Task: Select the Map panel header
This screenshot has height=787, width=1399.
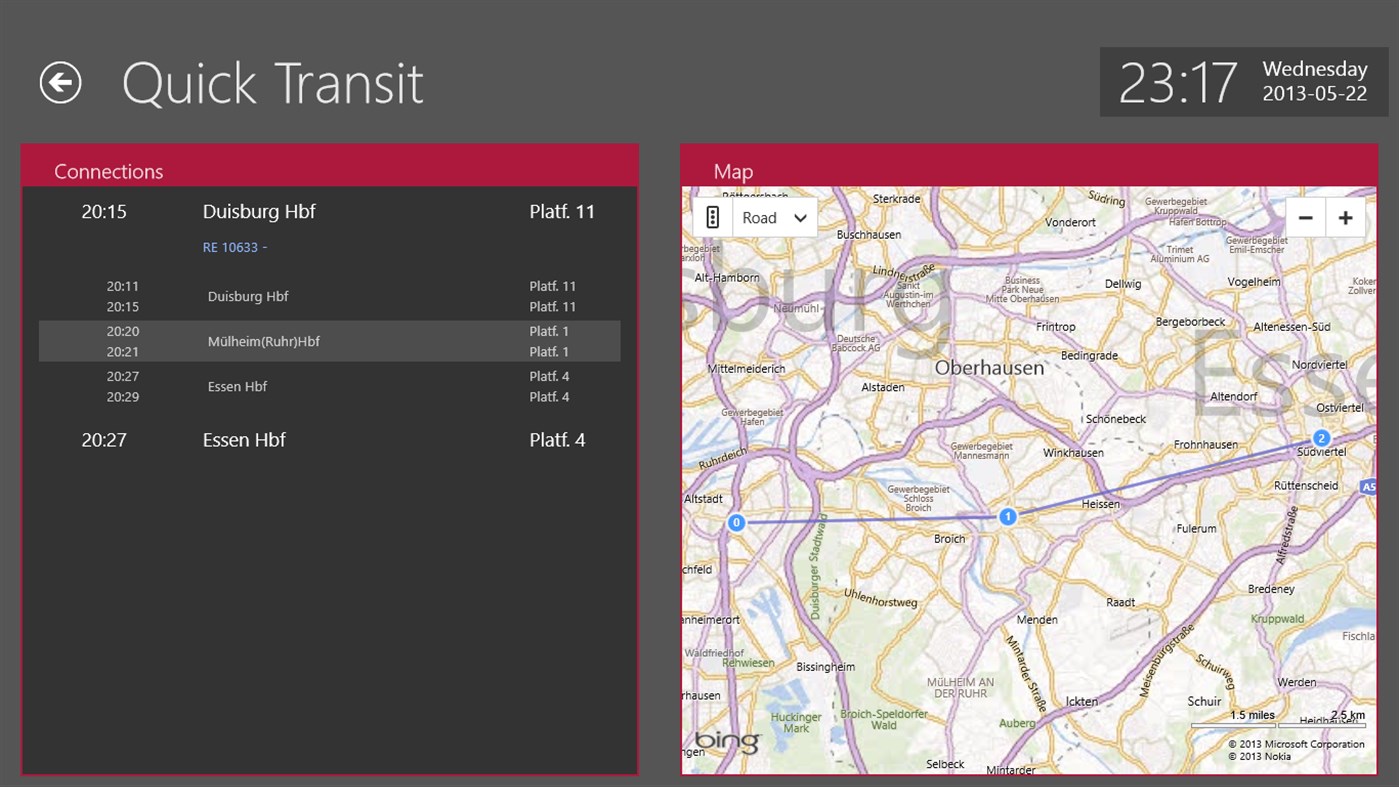Action: [x=733, y=171]
